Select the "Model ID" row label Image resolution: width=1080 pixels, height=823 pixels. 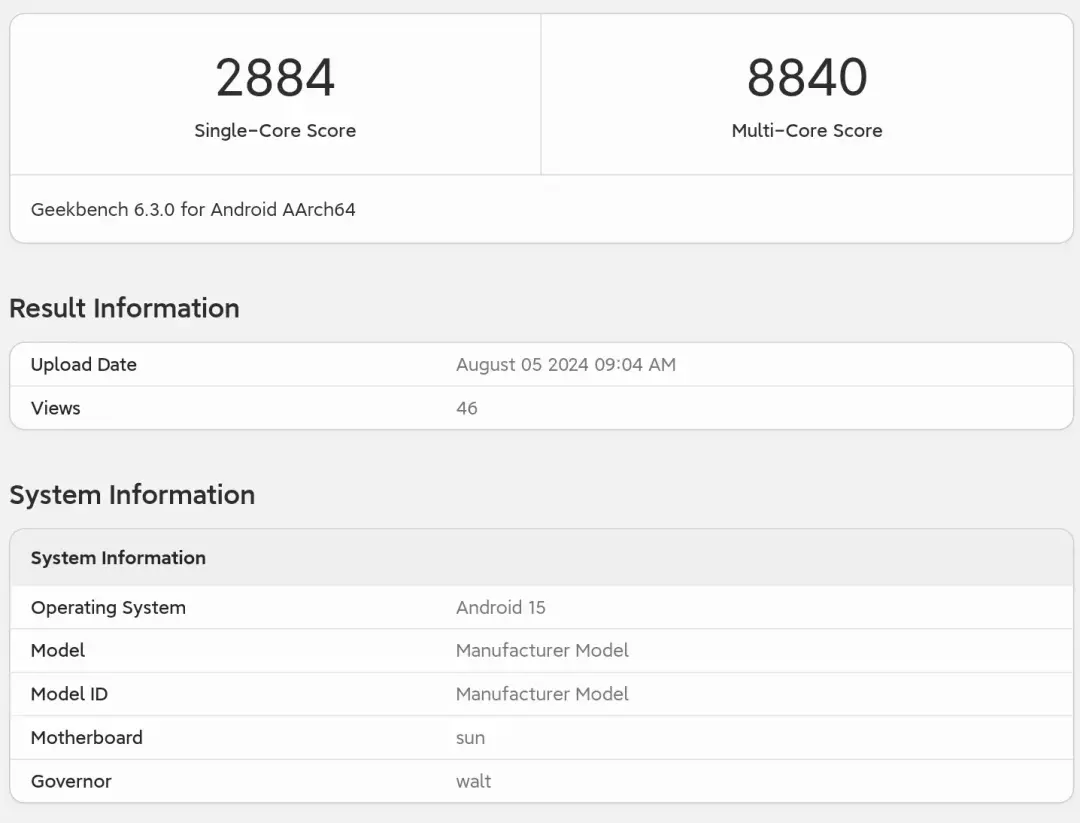pyautogui.click(x=70, y=694)
